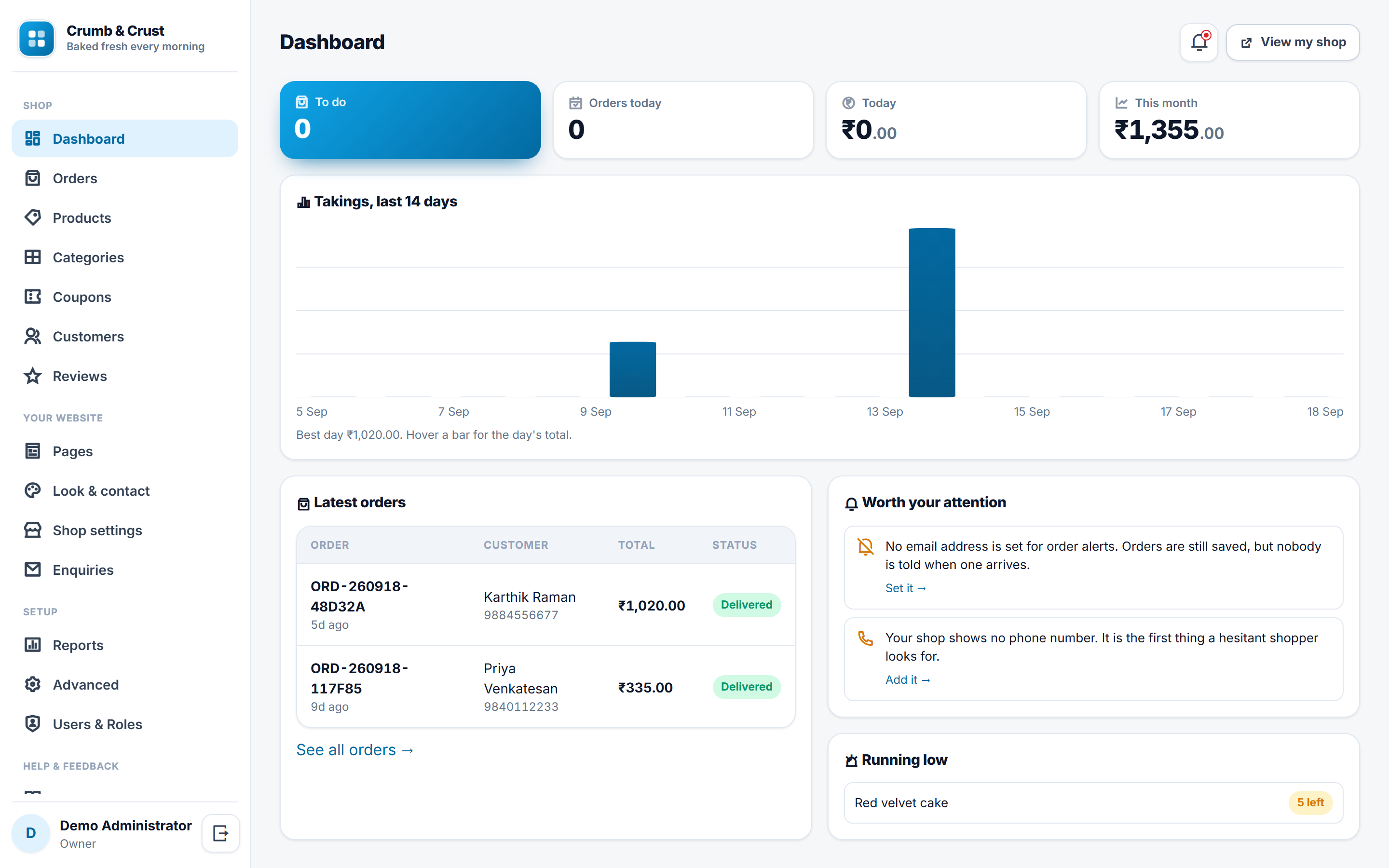Click the Shop settings storefront icon
The width and height of the screenshot is (1389, 868).
pos(33,530)
